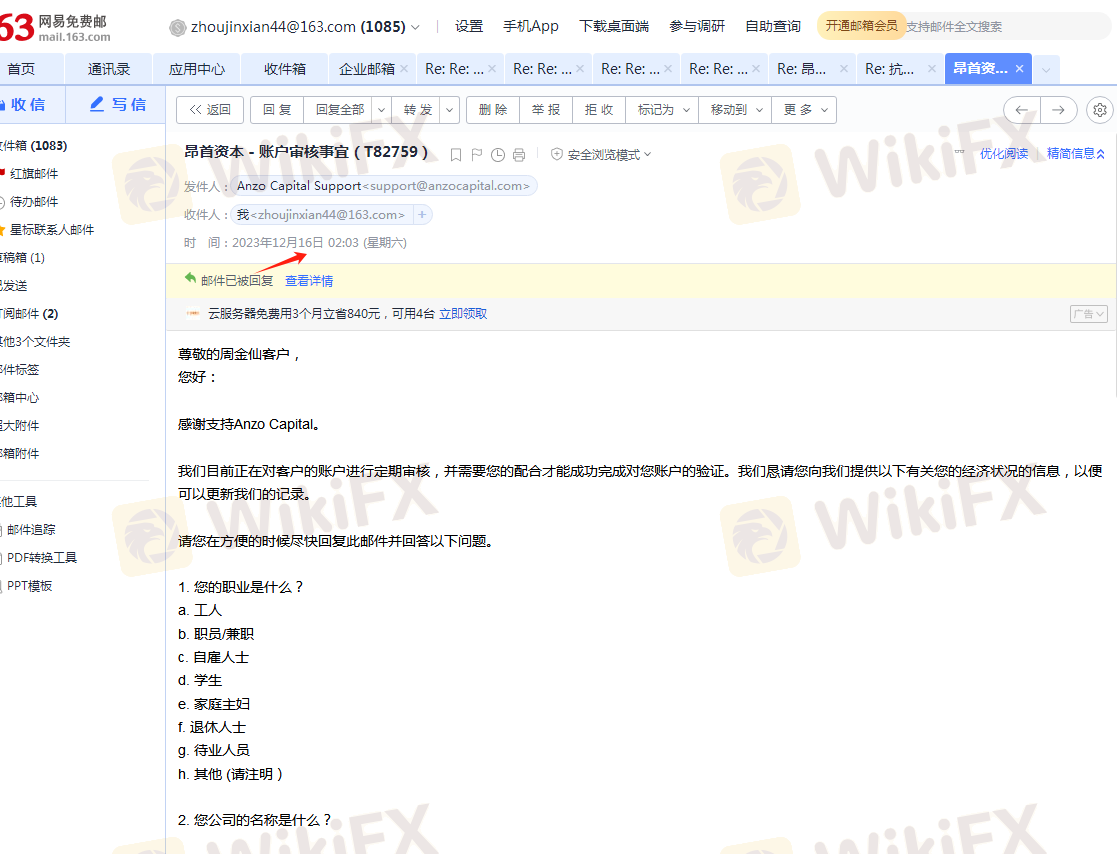Click the 回复 reply button
The image size is (1117, 854).
(277, 110)
